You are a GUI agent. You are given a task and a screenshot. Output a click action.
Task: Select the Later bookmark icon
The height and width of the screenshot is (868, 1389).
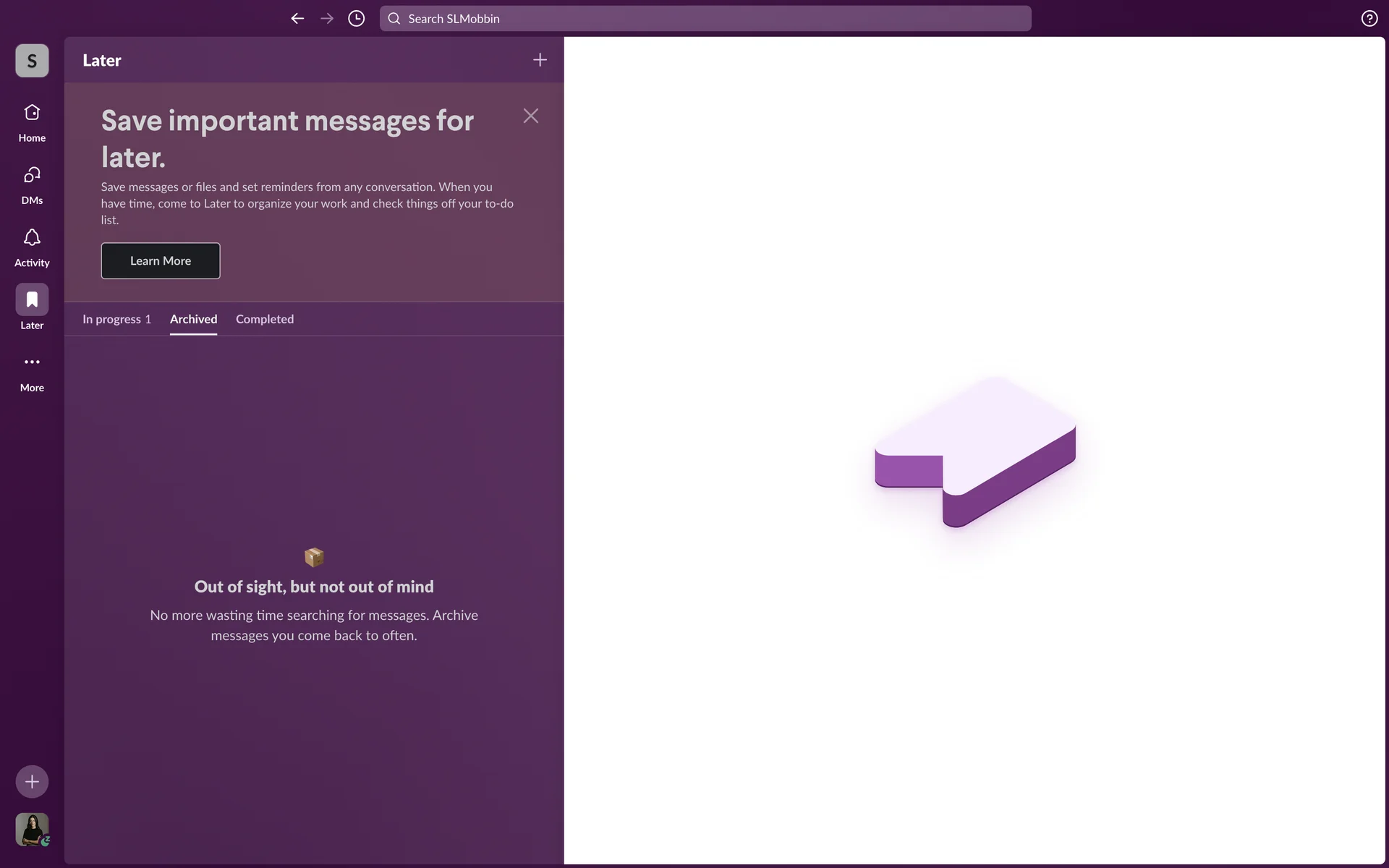pos(32,299)
